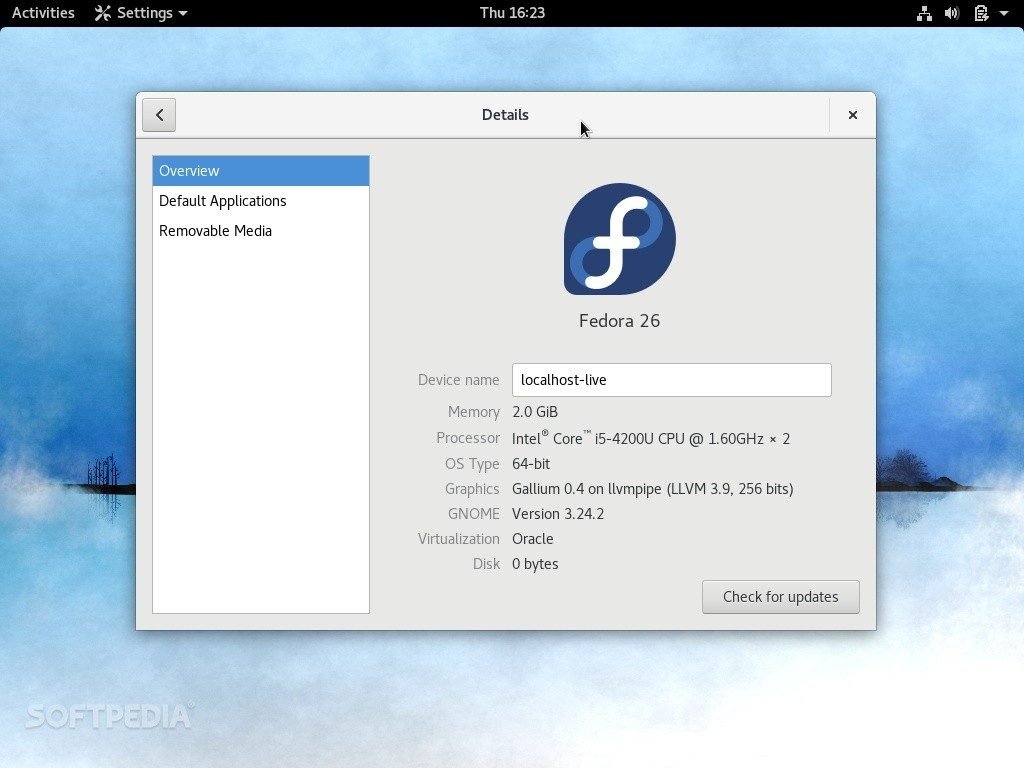Click the GNOME Version 3.24.2 text
The height and width of the screenshot is (768, 1024).
pos(558,514)
